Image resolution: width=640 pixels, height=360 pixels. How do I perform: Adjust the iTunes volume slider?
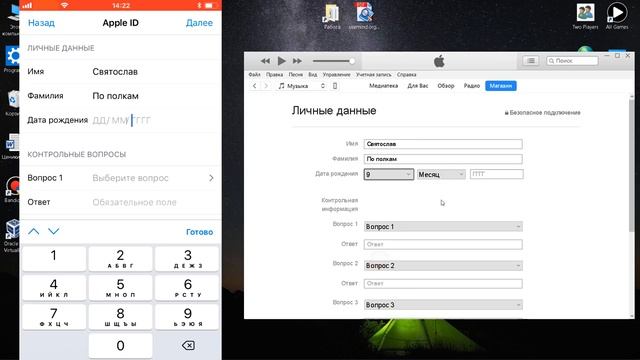333,61
